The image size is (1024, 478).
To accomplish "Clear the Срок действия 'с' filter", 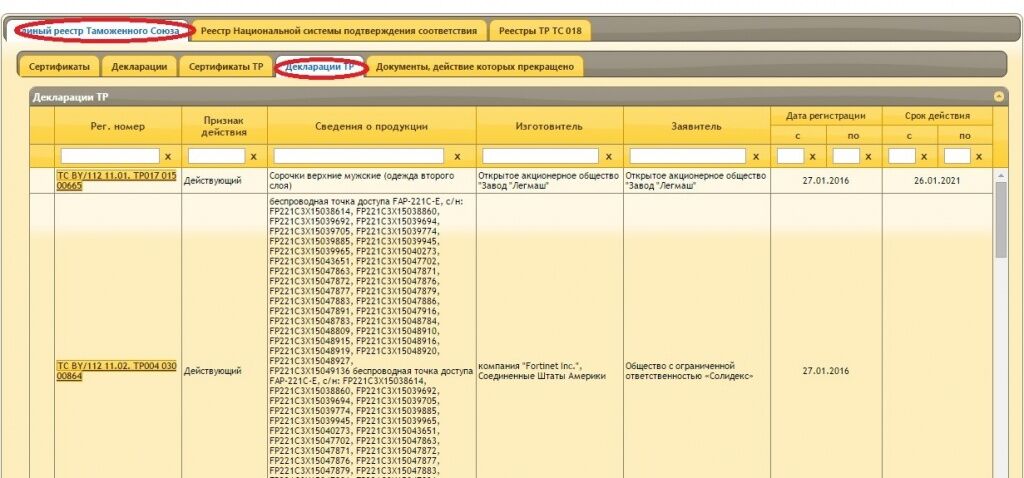I will tap(923, 157).
